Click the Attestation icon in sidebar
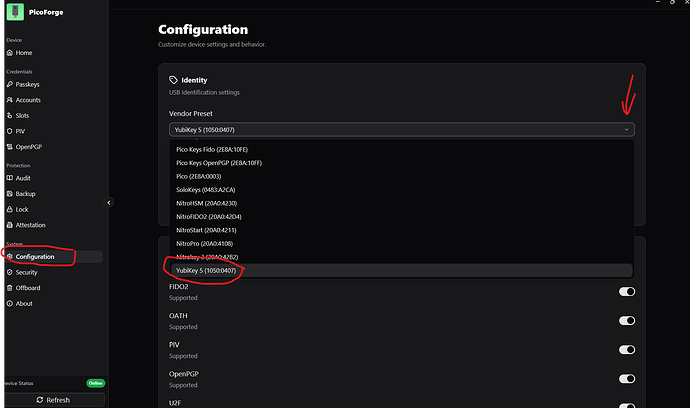690x408 pixels. (10, 225)
